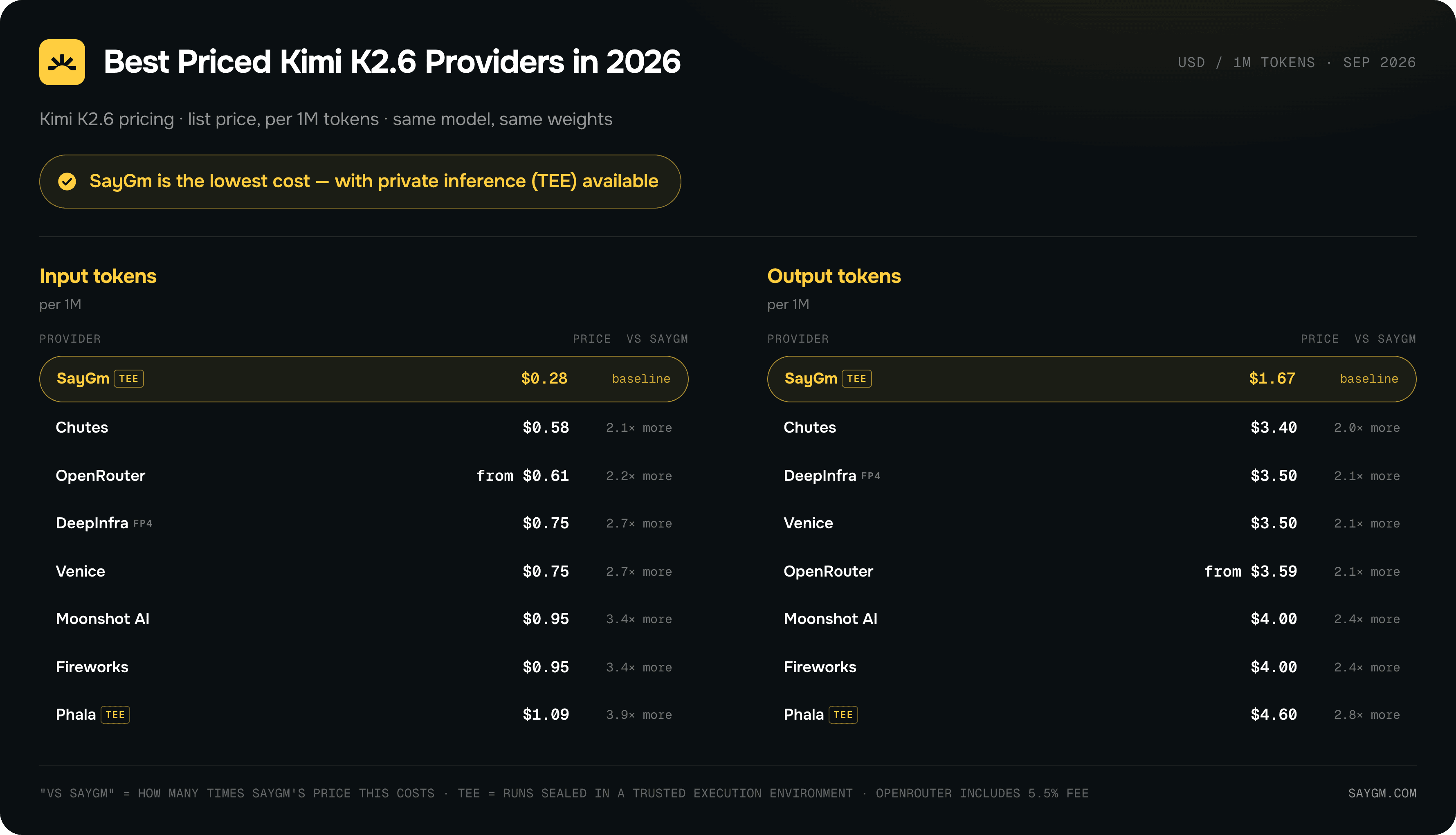The width and height of the screenshot is (1456, 835).
Task: Click the TEE badge next to SayGm in Input tokens
Action: pos(129,379)
